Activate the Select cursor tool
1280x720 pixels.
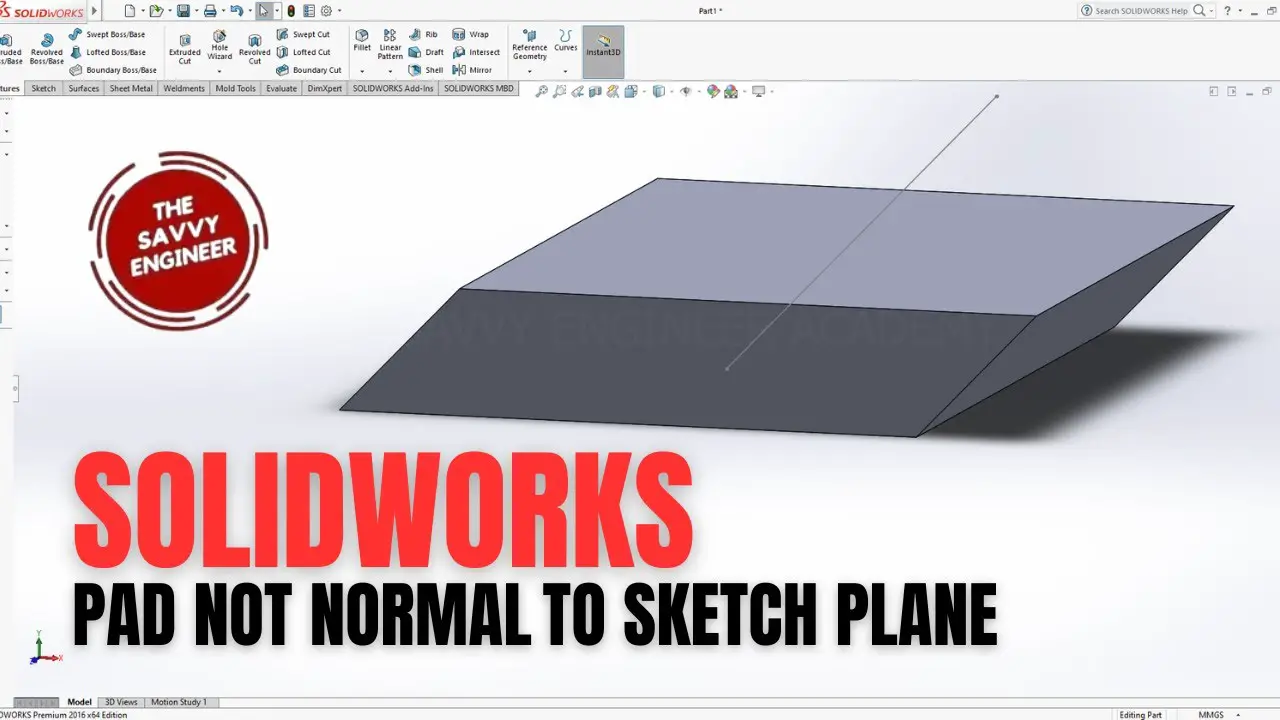click(264, 11)
